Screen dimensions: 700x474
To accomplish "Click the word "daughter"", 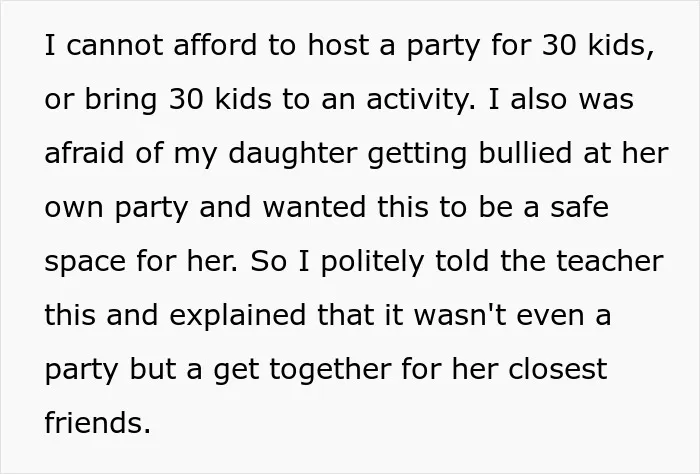I will click(293, 154).
